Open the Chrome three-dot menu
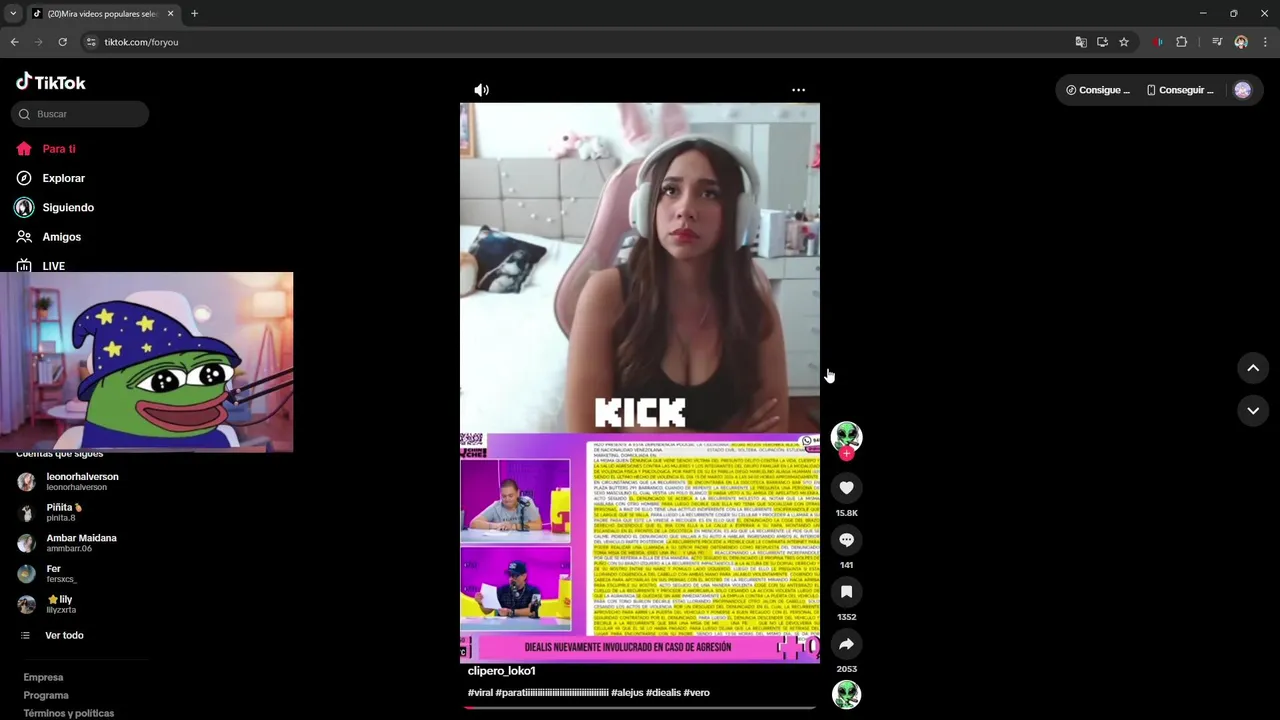Viewport: 1280px width, 720px height. [x=1265, y=42]
